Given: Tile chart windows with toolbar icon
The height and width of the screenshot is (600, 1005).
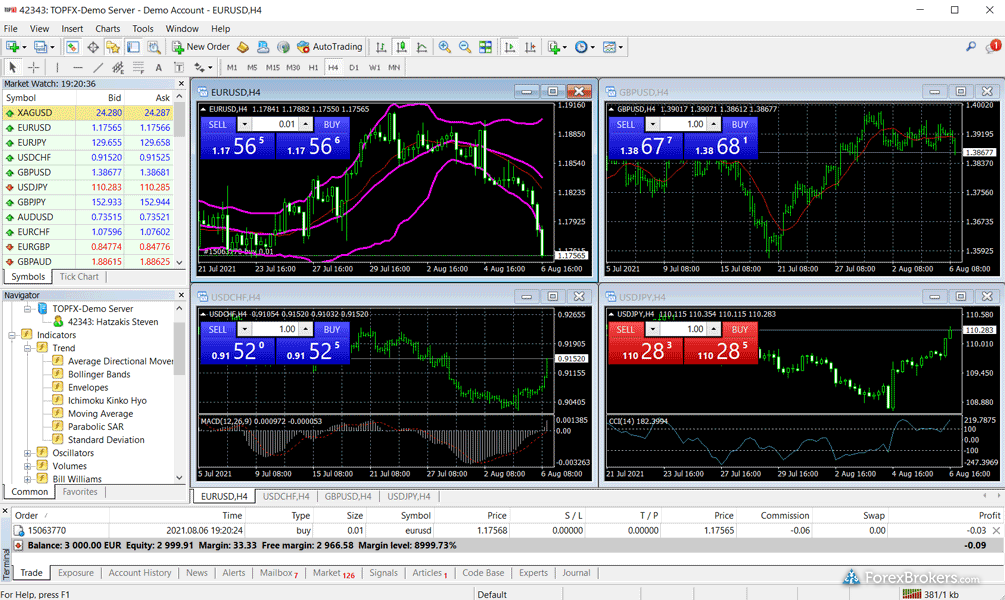Looking at the screenshot, I should [x=485, y=47].
